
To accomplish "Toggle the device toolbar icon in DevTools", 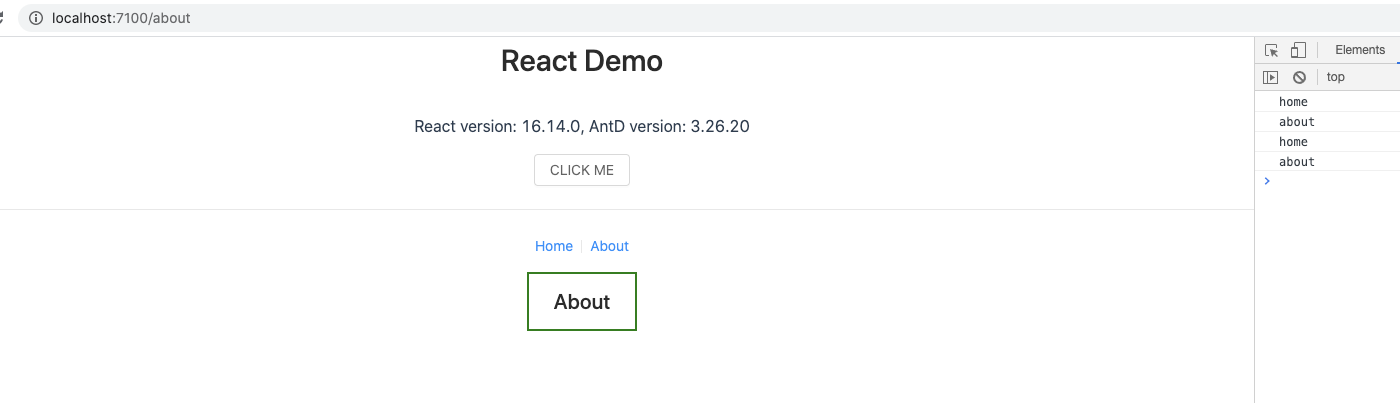I will tap(1298, 50).
